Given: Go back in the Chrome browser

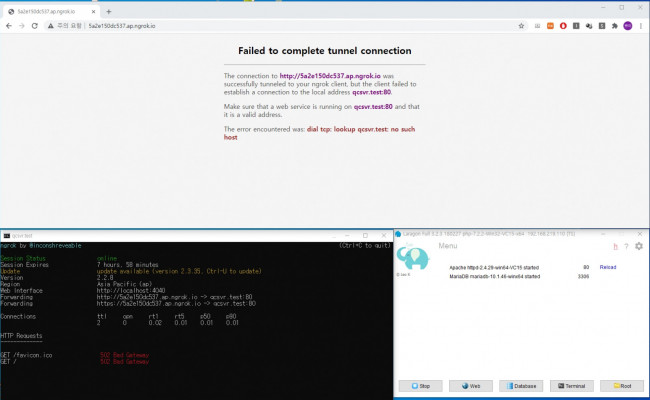Looking at the screenshot, I should (x=9, y=26).
